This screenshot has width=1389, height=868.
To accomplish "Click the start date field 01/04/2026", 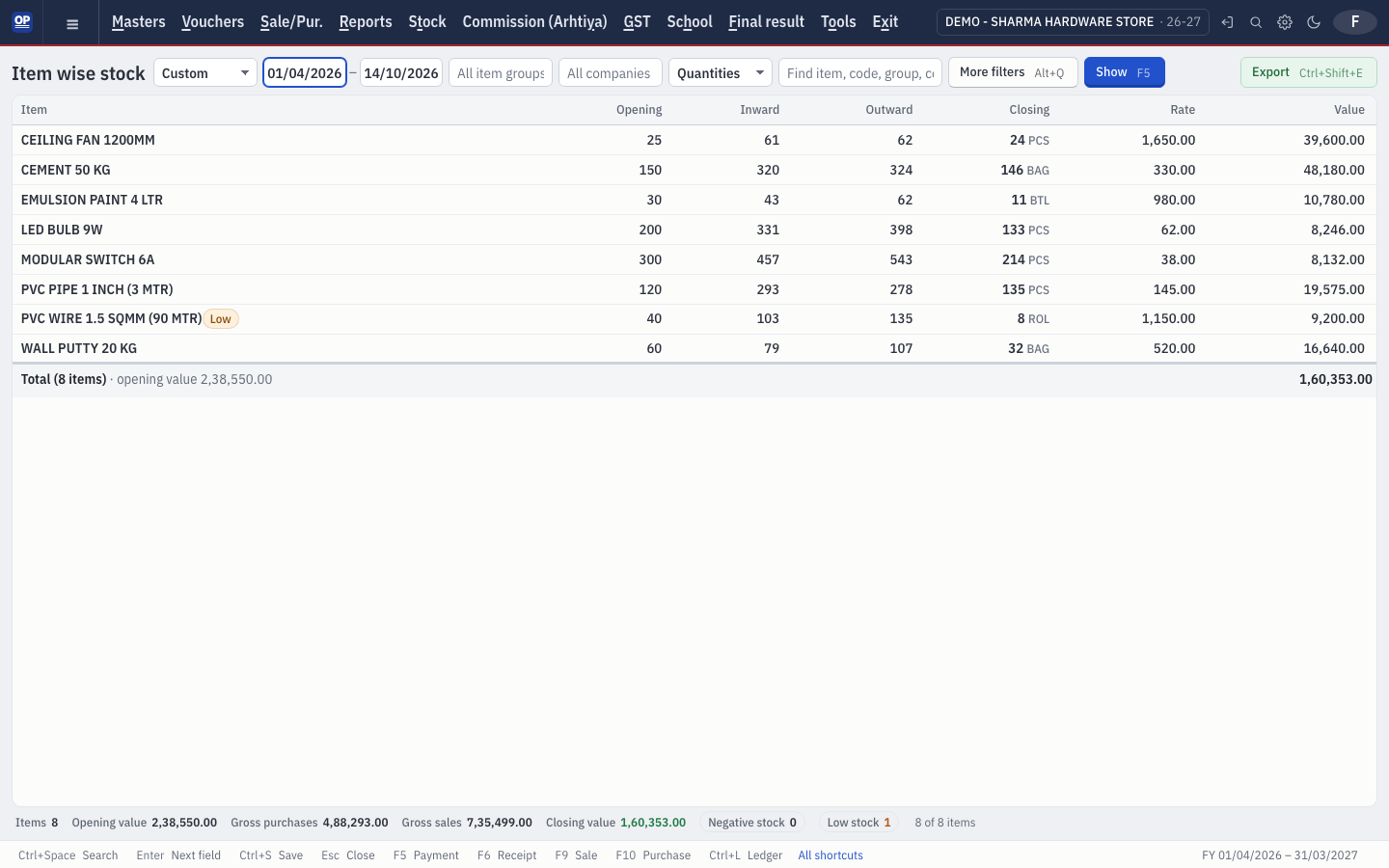I will tap(305, 73).
